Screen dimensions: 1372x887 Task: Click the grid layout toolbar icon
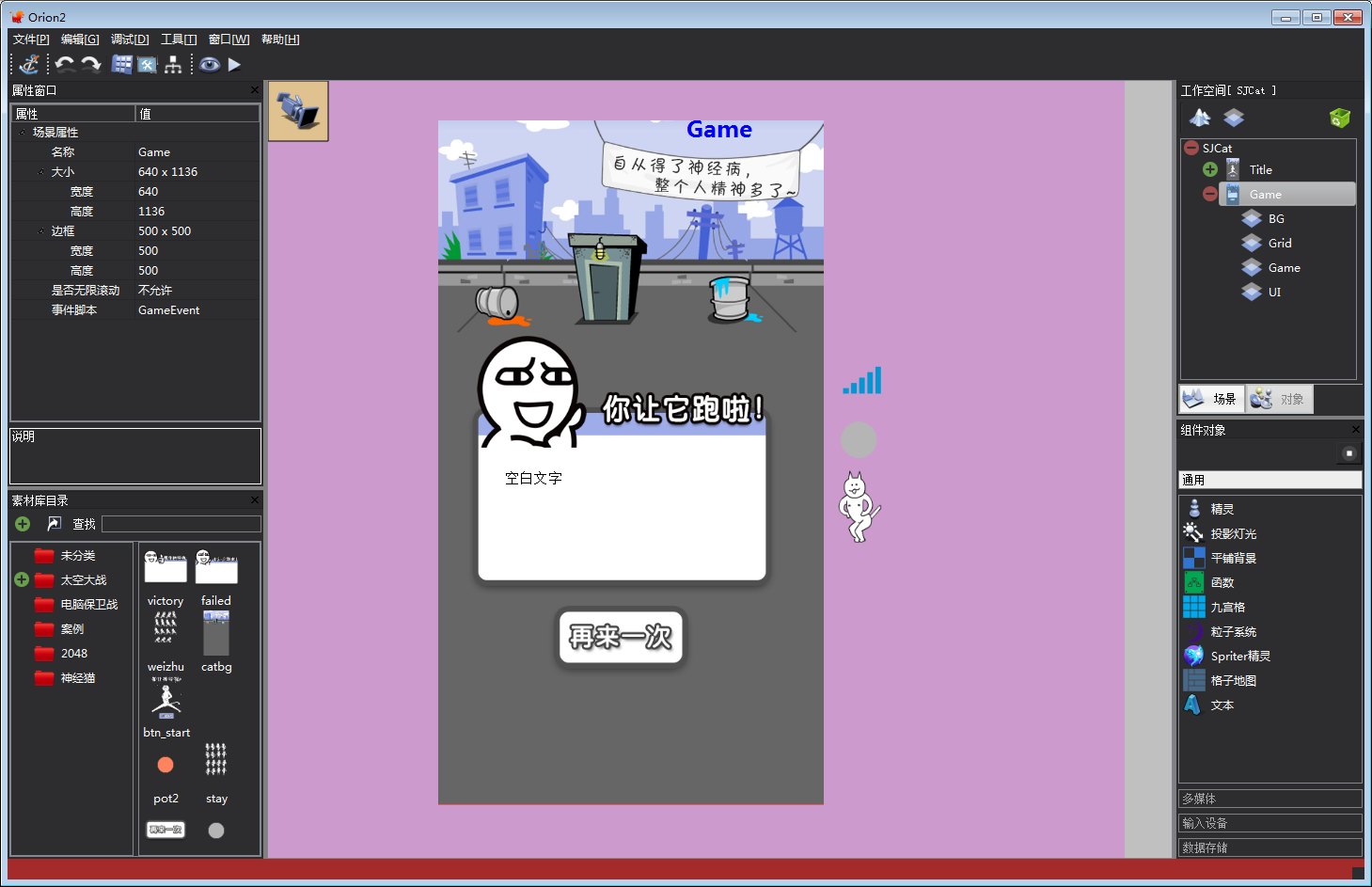122,64
